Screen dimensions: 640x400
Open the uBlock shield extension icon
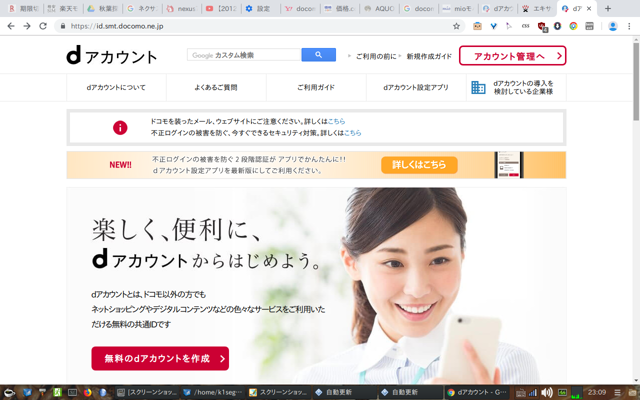tap(542, 27)
